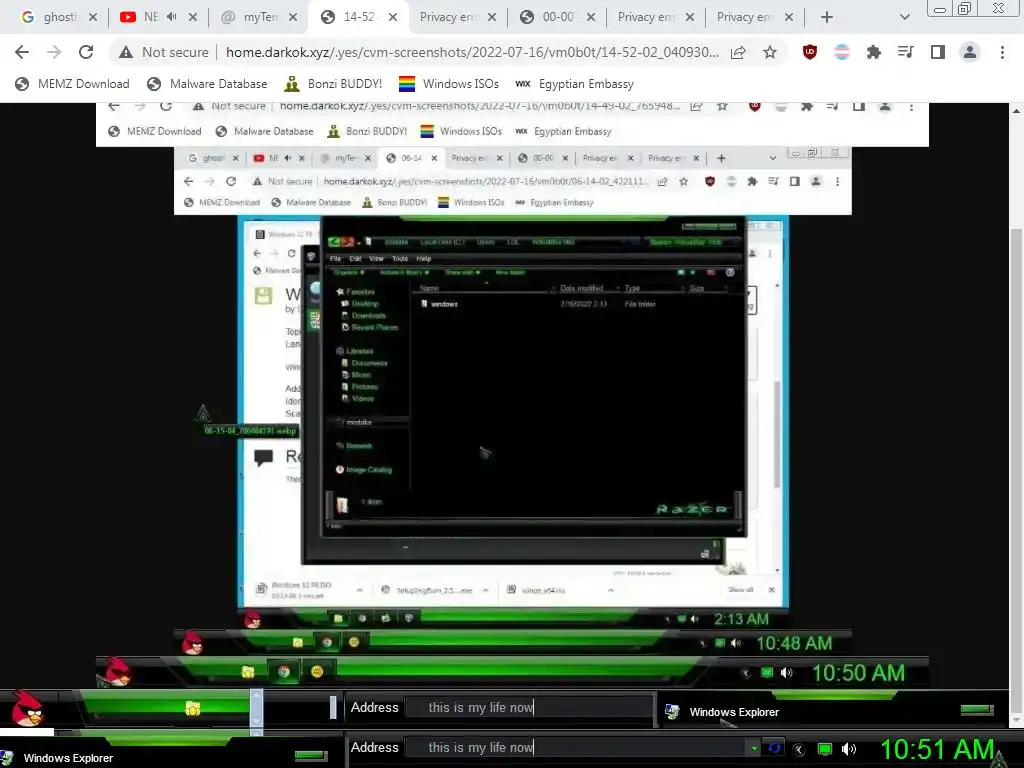The image size is (1024, 768).
Task: Open Egyptian Embassy bookmark in outermost bookmarks bar
Action: pyautogui.click(x=574, y=84)
